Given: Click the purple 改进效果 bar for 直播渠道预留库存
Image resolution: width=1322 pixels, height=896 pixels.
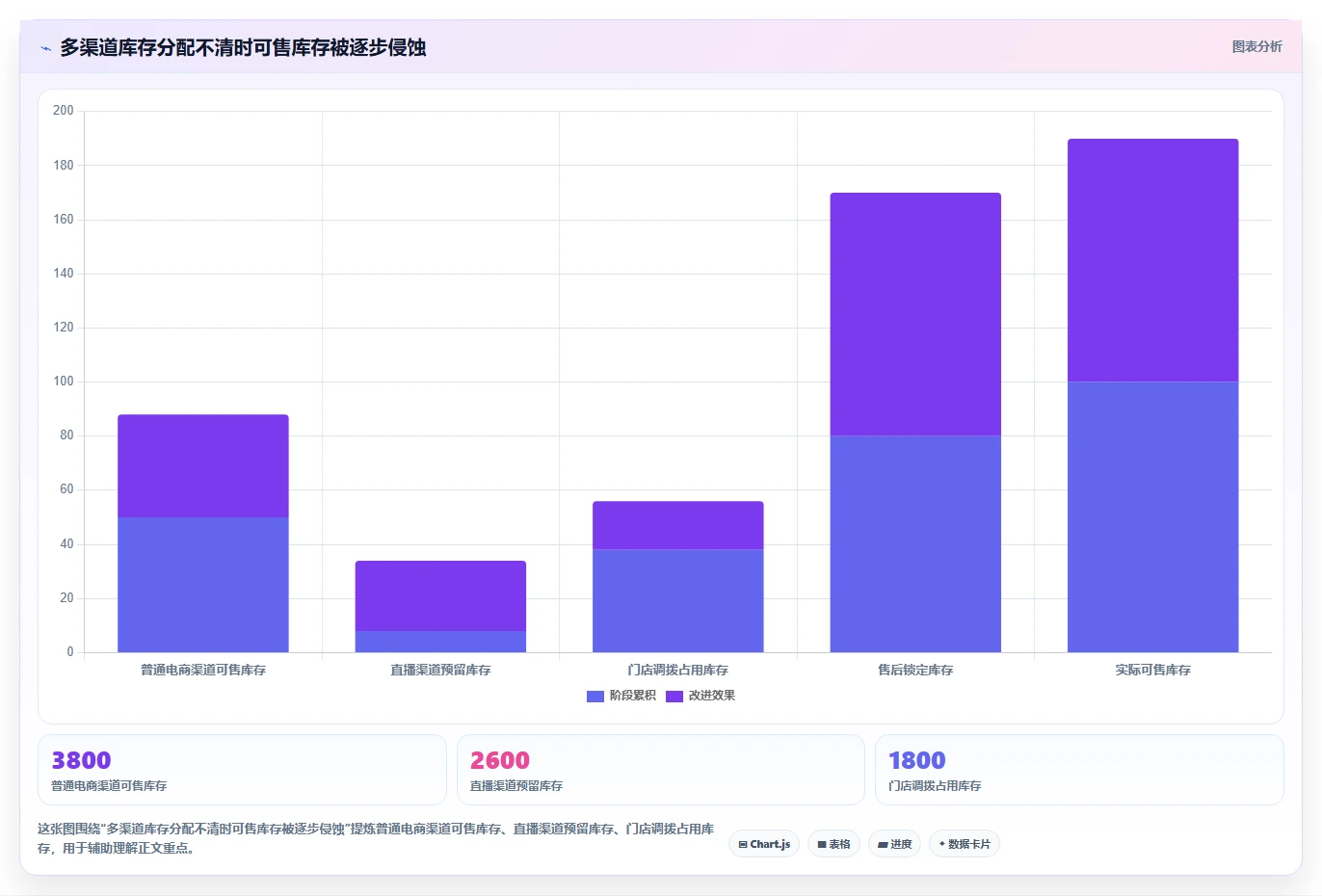Looking at the screenshot, I should (440, 595).
